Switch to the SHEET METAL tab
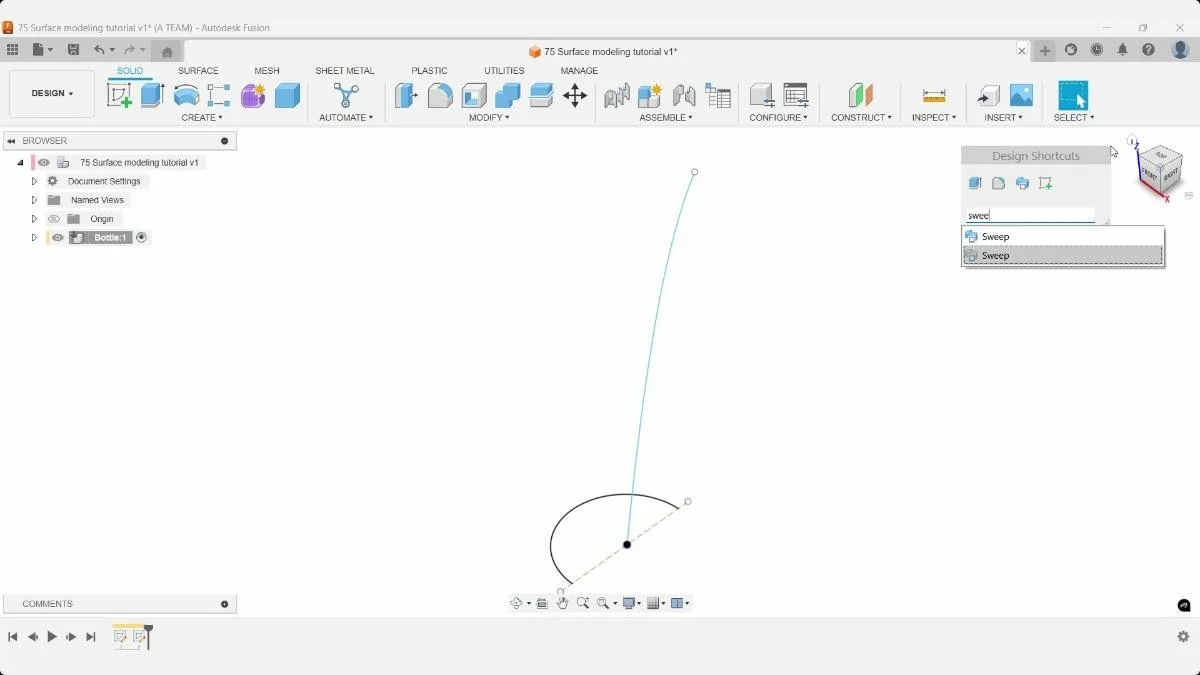Screen dimensions: 1200x675 (345, 71)
